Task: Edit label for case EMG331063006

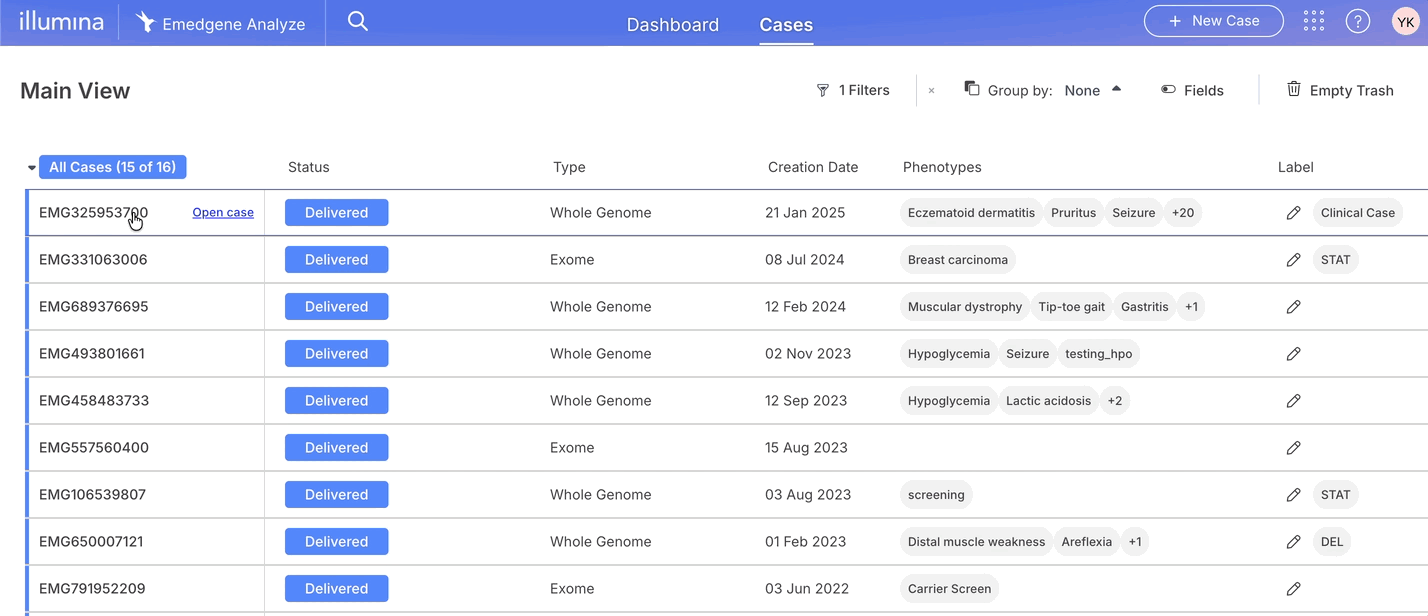Action: (x=1293, y=260)
